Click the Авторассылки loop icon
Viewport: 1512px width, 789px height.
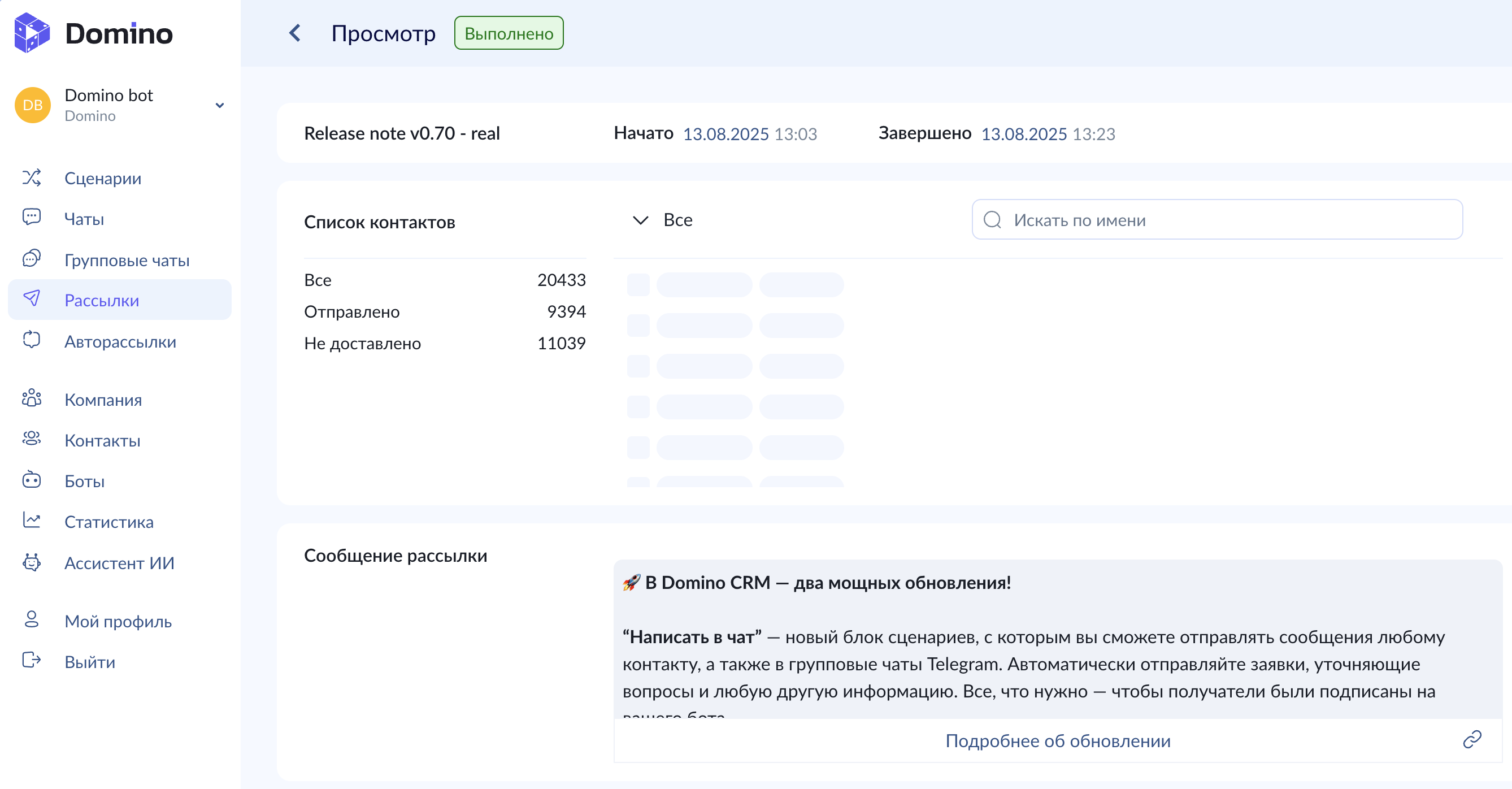(x=32, y=340)
